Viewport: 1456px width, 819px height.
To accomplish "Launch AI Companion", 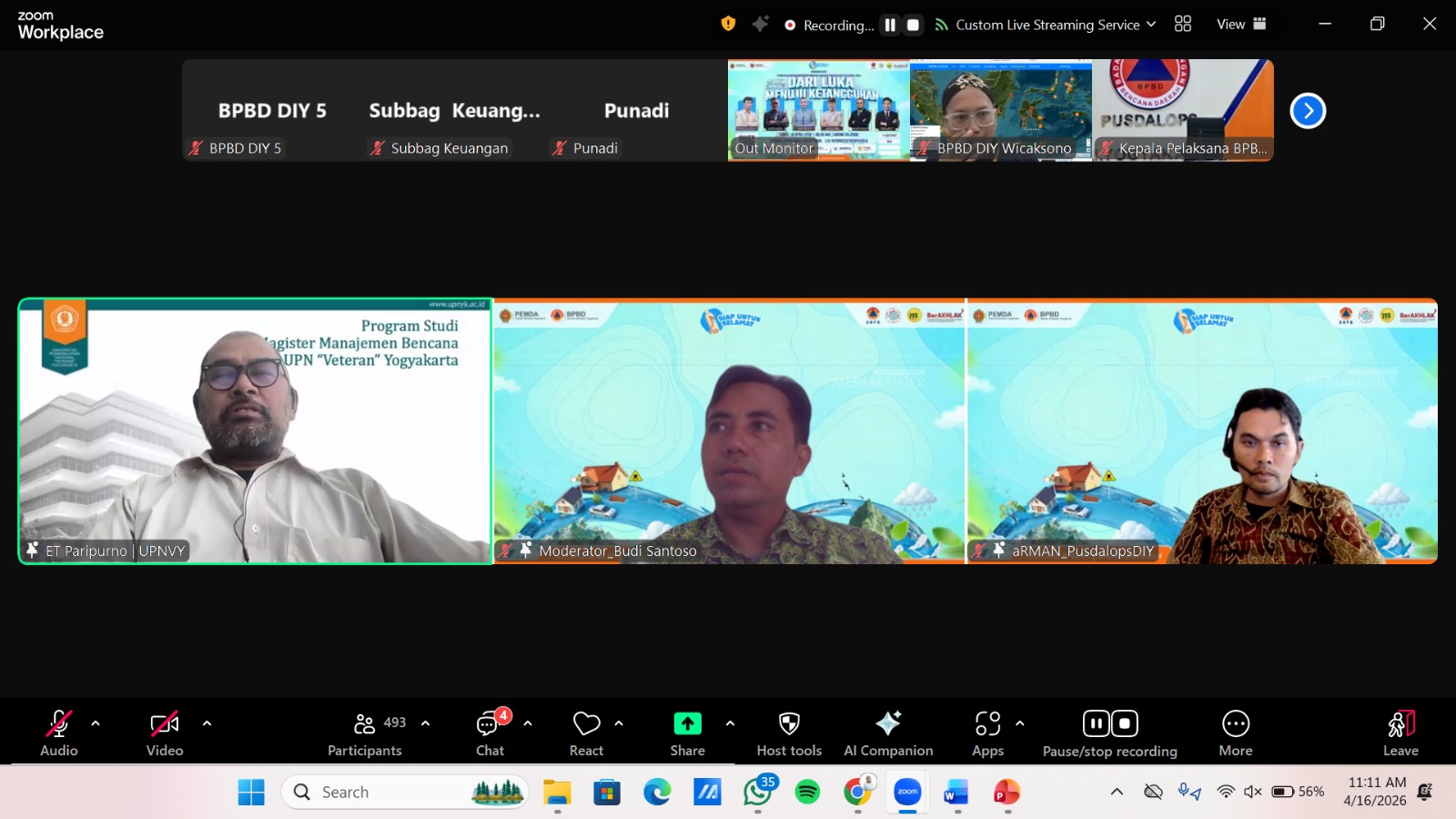I will click(x=888, y=733).
